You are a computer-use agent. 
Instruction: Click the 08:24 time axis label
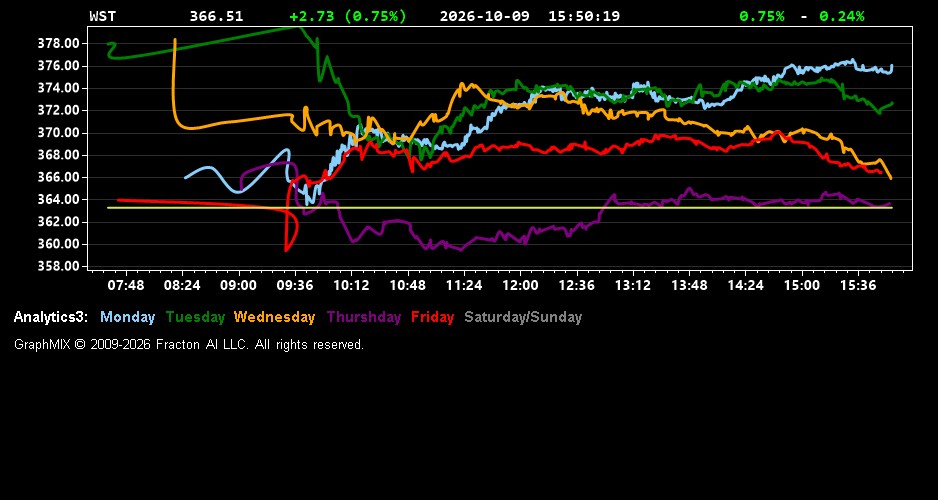coord(182,285)
